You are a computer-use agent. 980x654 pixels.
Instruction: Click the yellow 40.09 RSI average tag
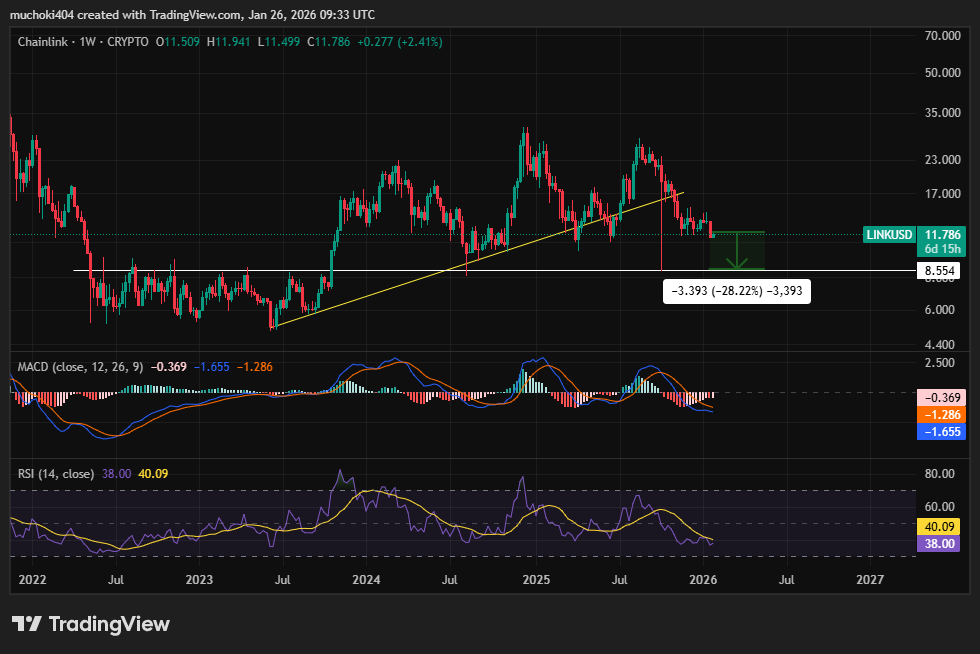(x=940, y=526)
